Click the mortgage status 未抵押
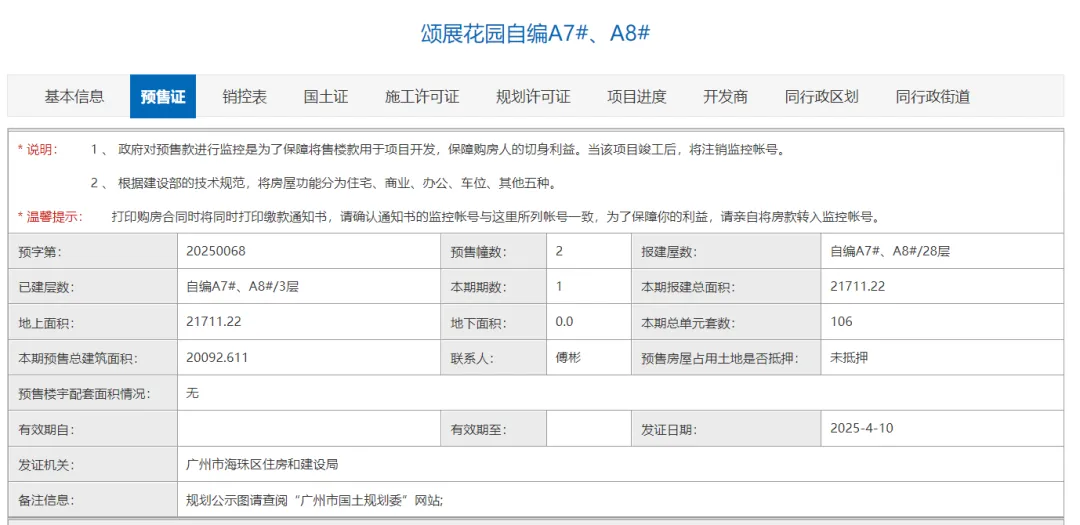Screen dimensions: 1080x525 point(848,358)
